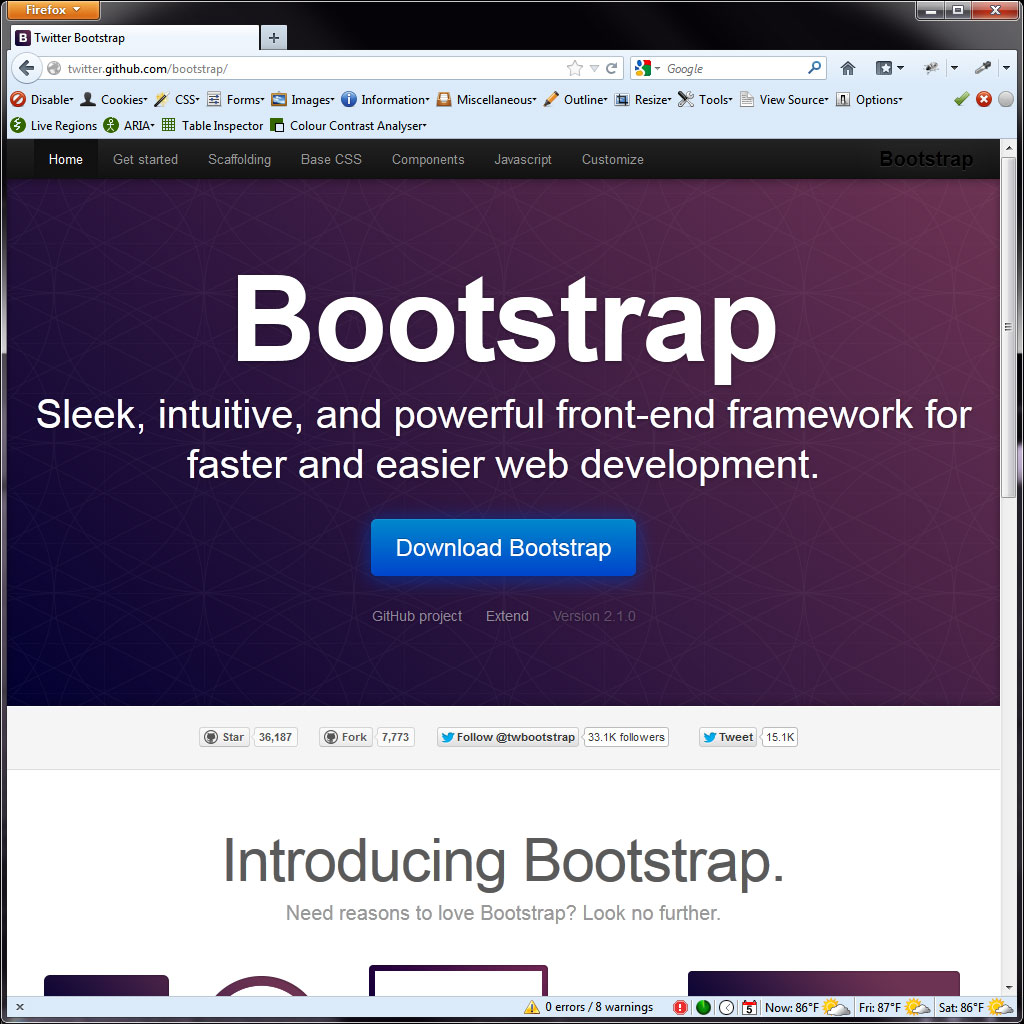Open the Bookmarks star toolbar button
Viewport: 1024px width, 1024px height.
(x=884, y=68)
